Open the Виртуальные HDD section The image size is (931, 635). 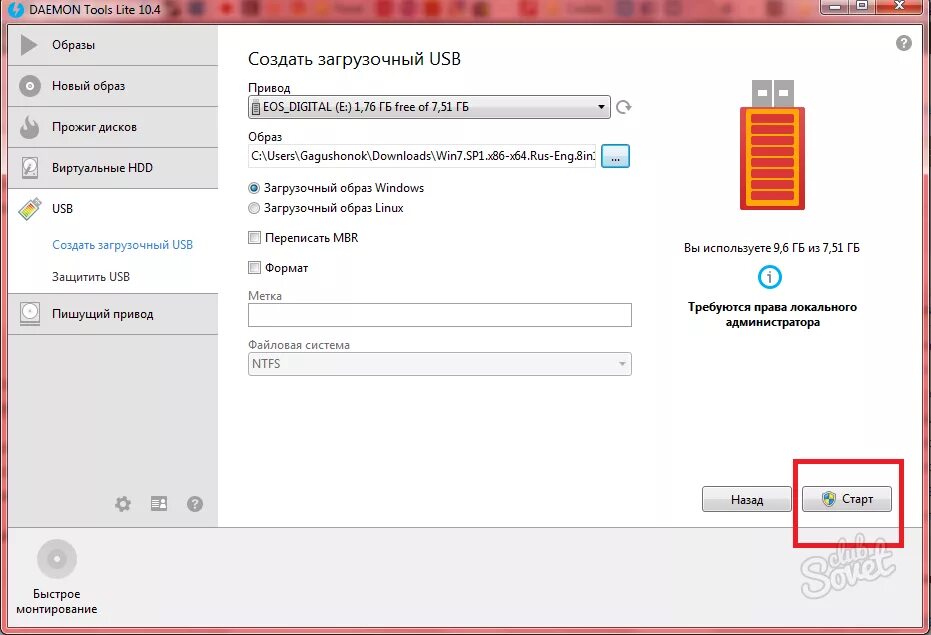pyautogui.click(x=113, y=168)
